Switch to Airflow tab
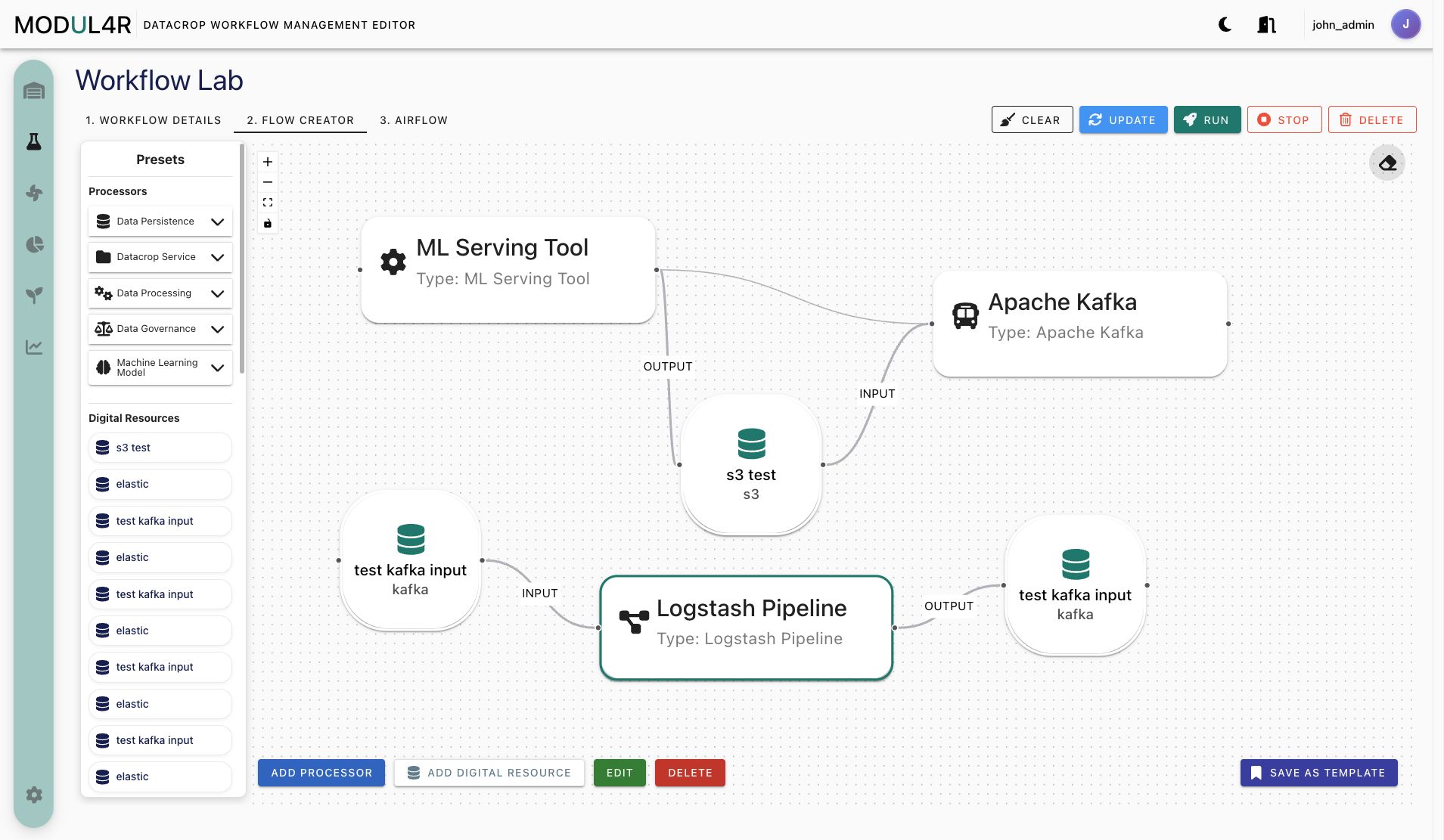Viewport: 1444px width, 840px height. pos(414,120)
